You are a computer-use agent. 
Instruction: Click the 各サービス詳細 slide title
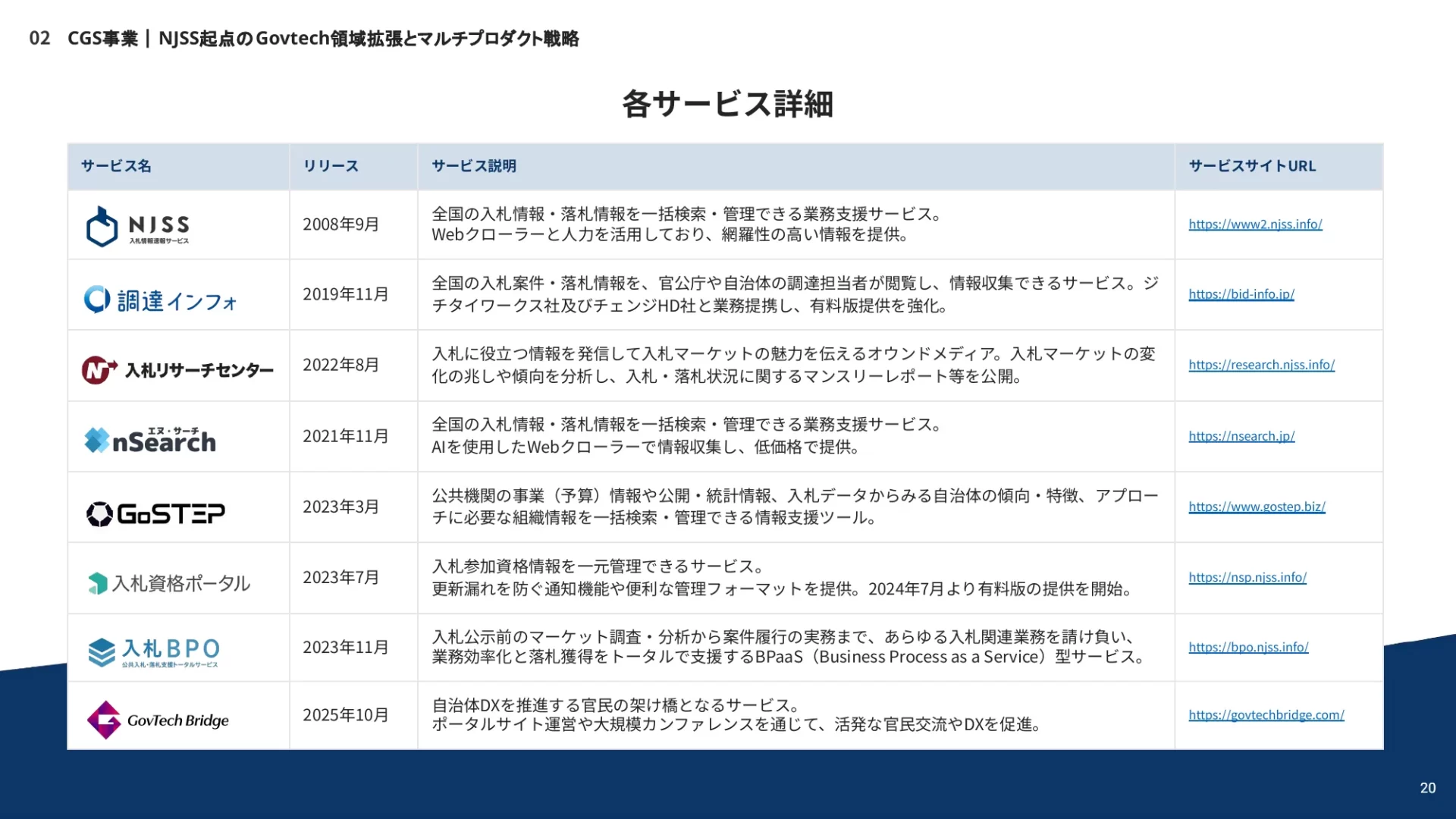(x=727, y=104)
